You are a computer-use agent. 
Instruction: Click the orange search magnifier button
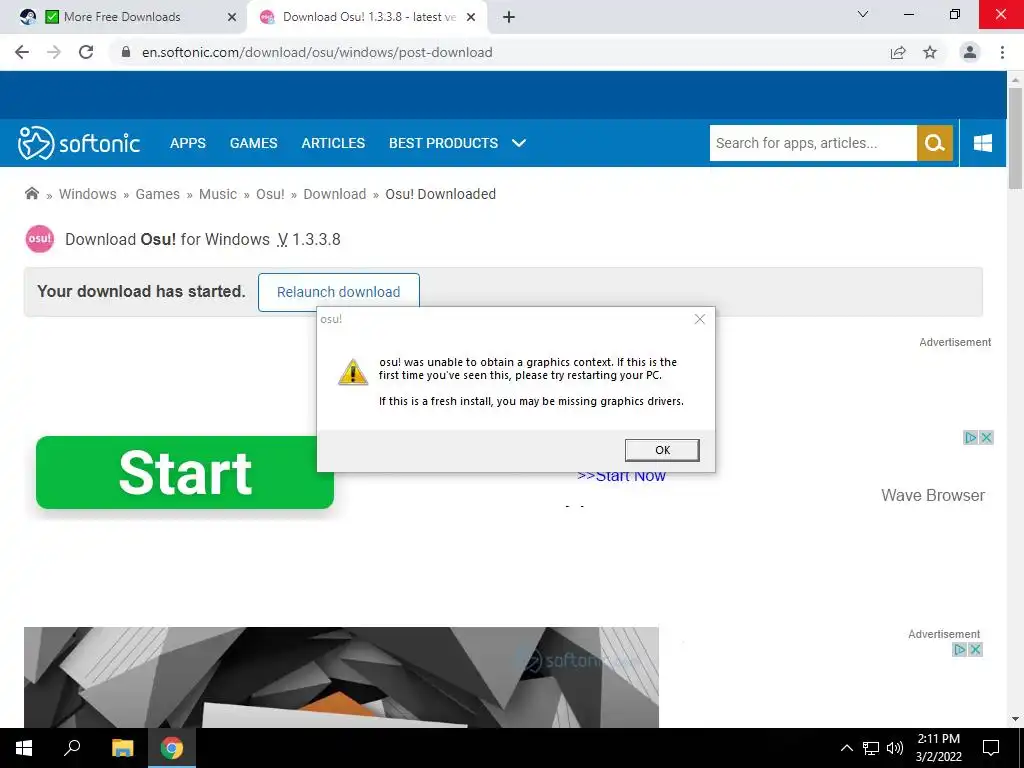click(935, 143)
